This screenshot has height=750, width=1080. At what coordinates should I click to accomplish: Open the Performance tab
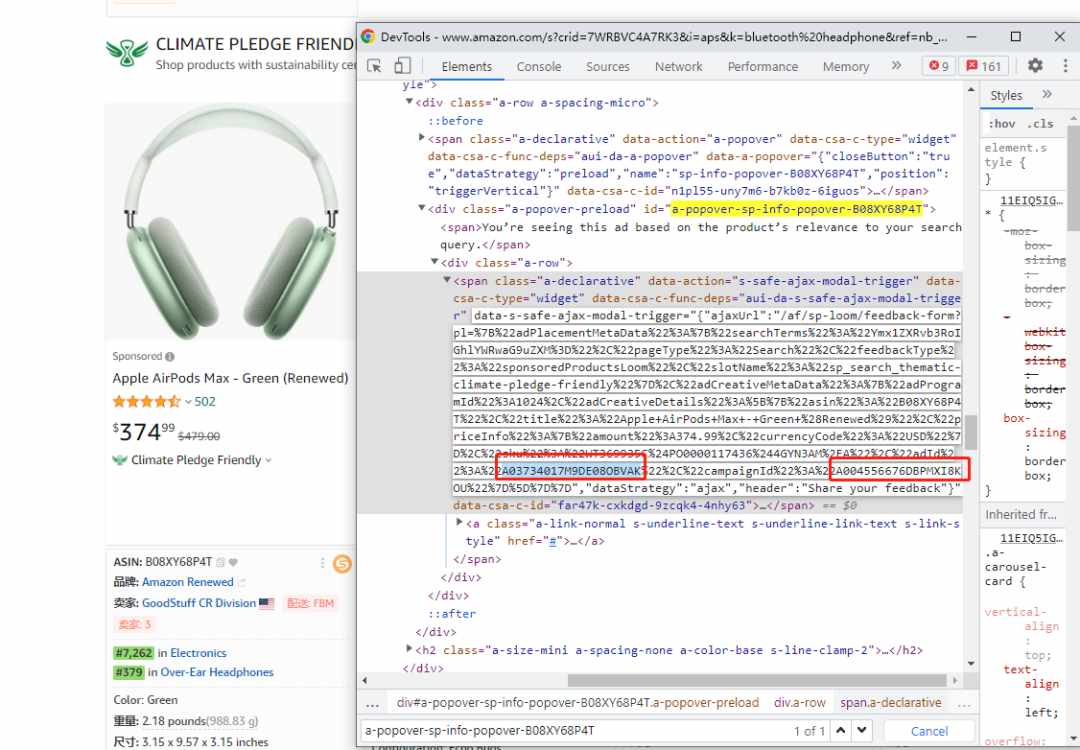(x=762, y=66)
